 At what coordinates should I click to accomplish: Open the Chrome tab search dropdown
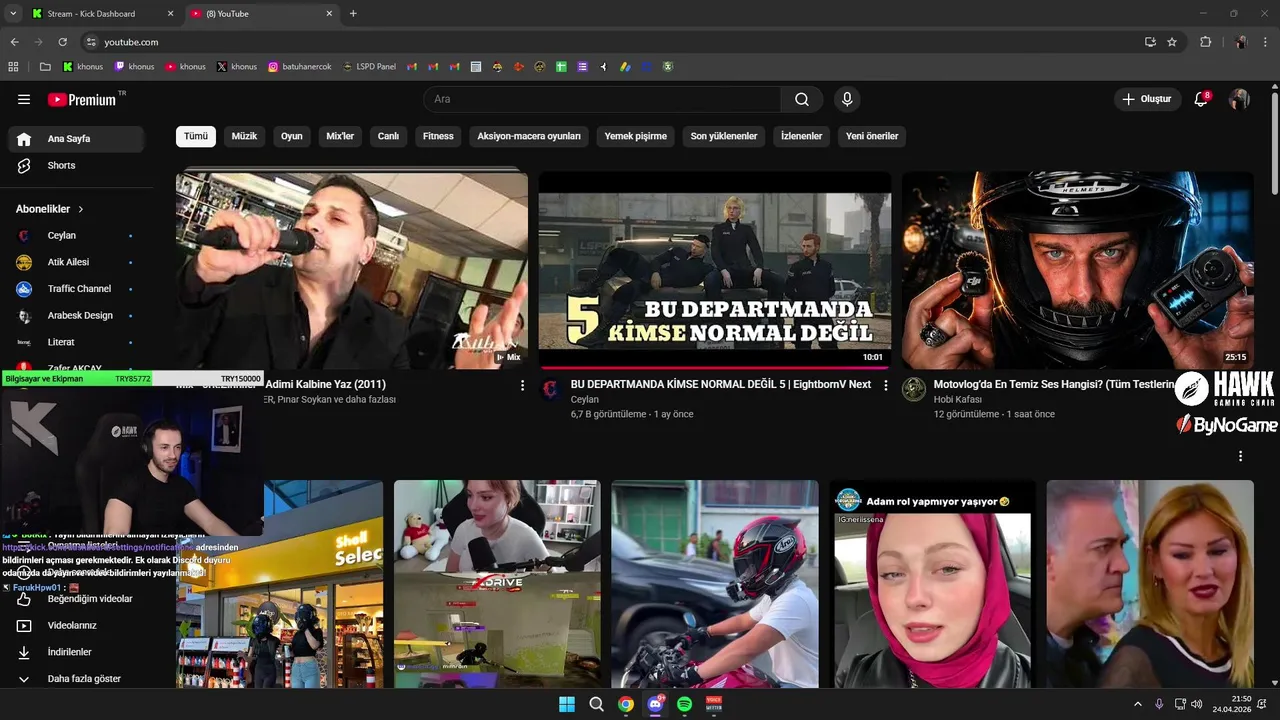tap(13, 14)
